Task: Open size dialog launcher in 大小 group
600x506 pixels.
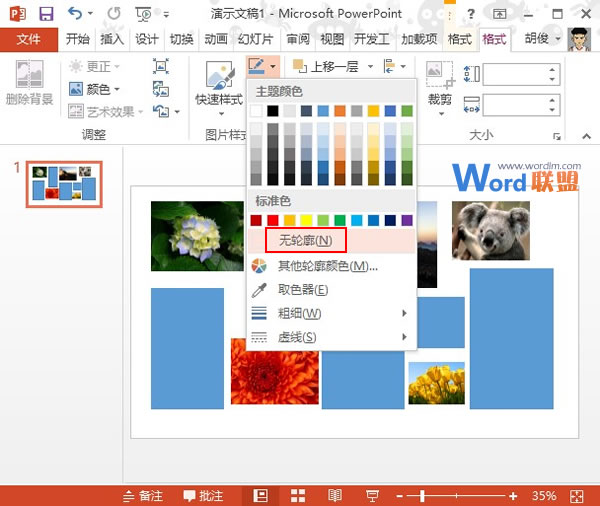Action: [x=557, y=136]
